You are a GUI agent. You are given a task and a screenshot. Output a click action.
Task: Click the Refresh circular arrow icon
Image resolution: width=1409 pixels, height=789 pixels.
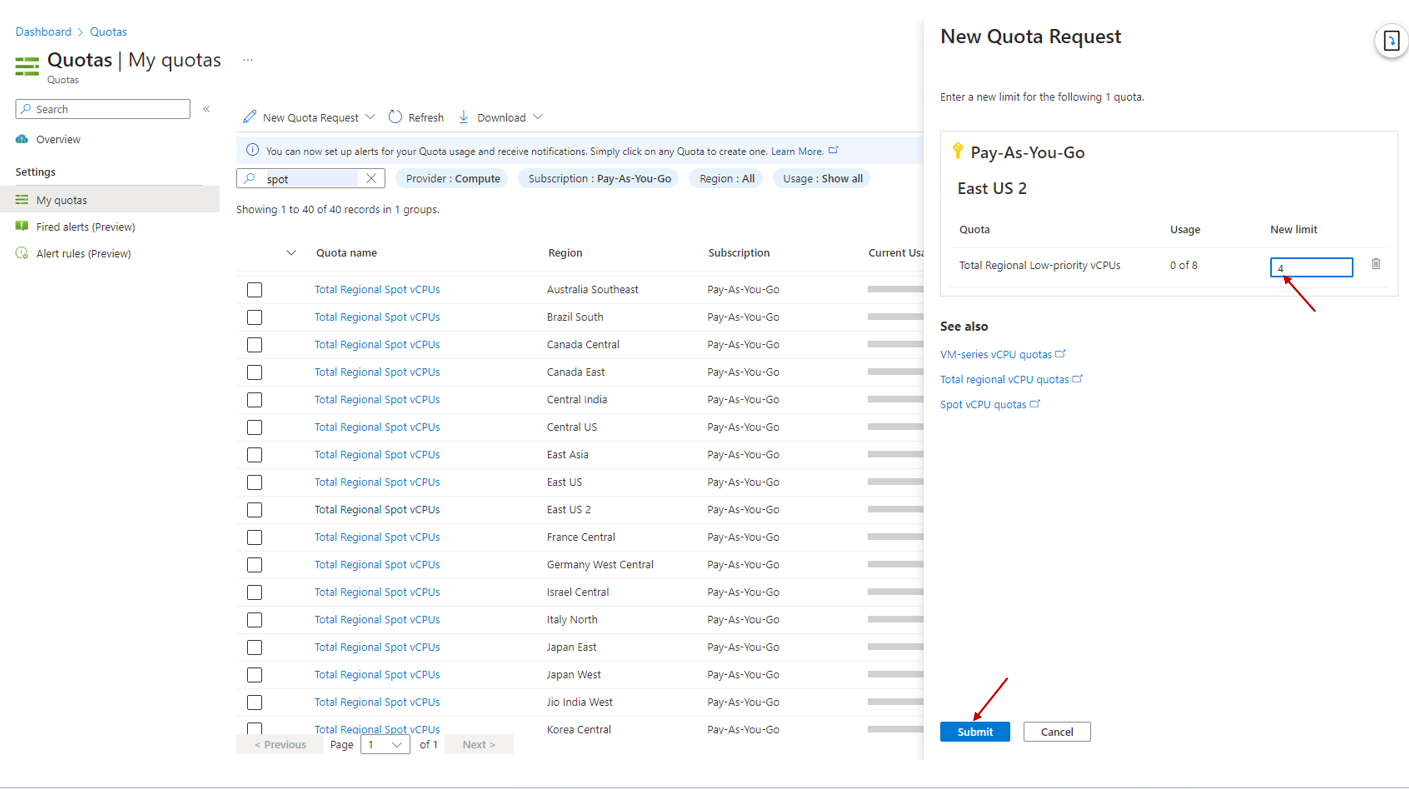click(395, 117)
